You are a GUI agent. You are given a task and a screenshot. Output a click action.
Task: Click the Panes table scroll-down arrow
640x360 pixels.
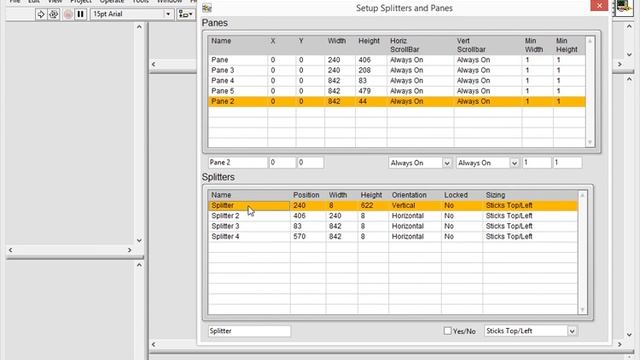pyautogui.click(x=589, y=142)
